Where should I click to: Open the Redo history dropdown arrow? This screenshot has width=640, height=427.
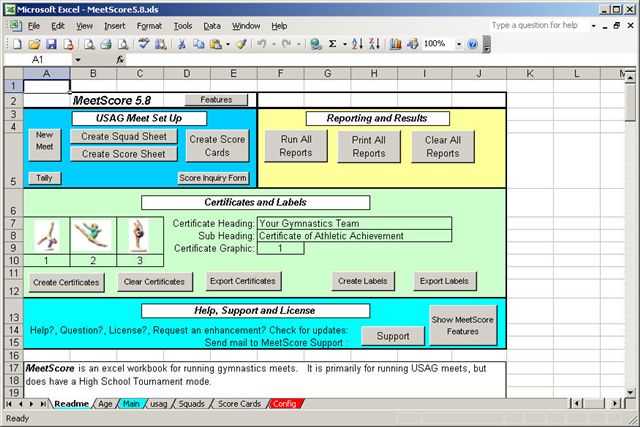[299, 44]
